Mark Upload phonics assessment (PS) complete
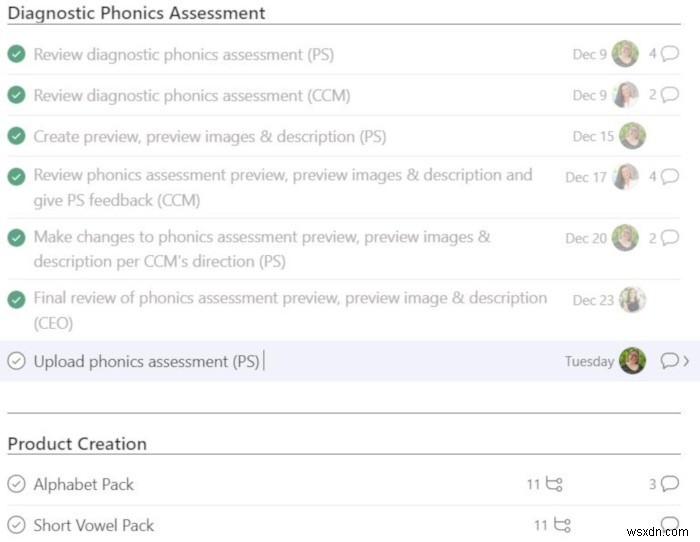This screenshot has height=542, width=700. click(x=16, y=361)
